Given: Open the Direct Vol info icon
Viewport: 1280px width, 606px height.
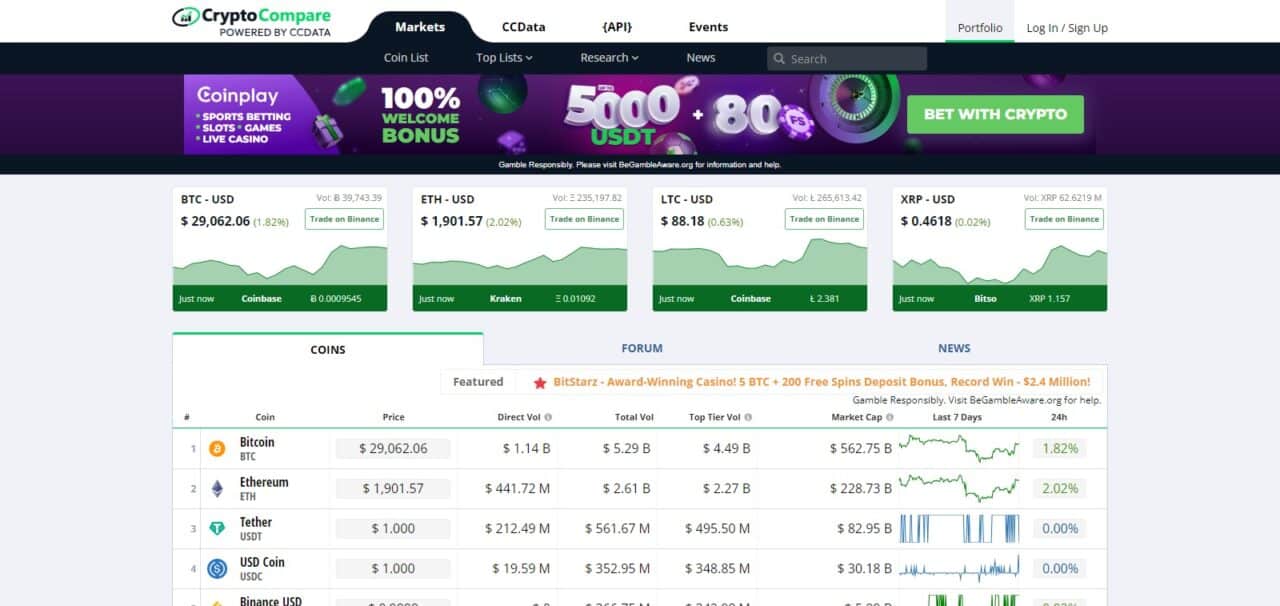Looking at the screenshot, I should (548, 417).
